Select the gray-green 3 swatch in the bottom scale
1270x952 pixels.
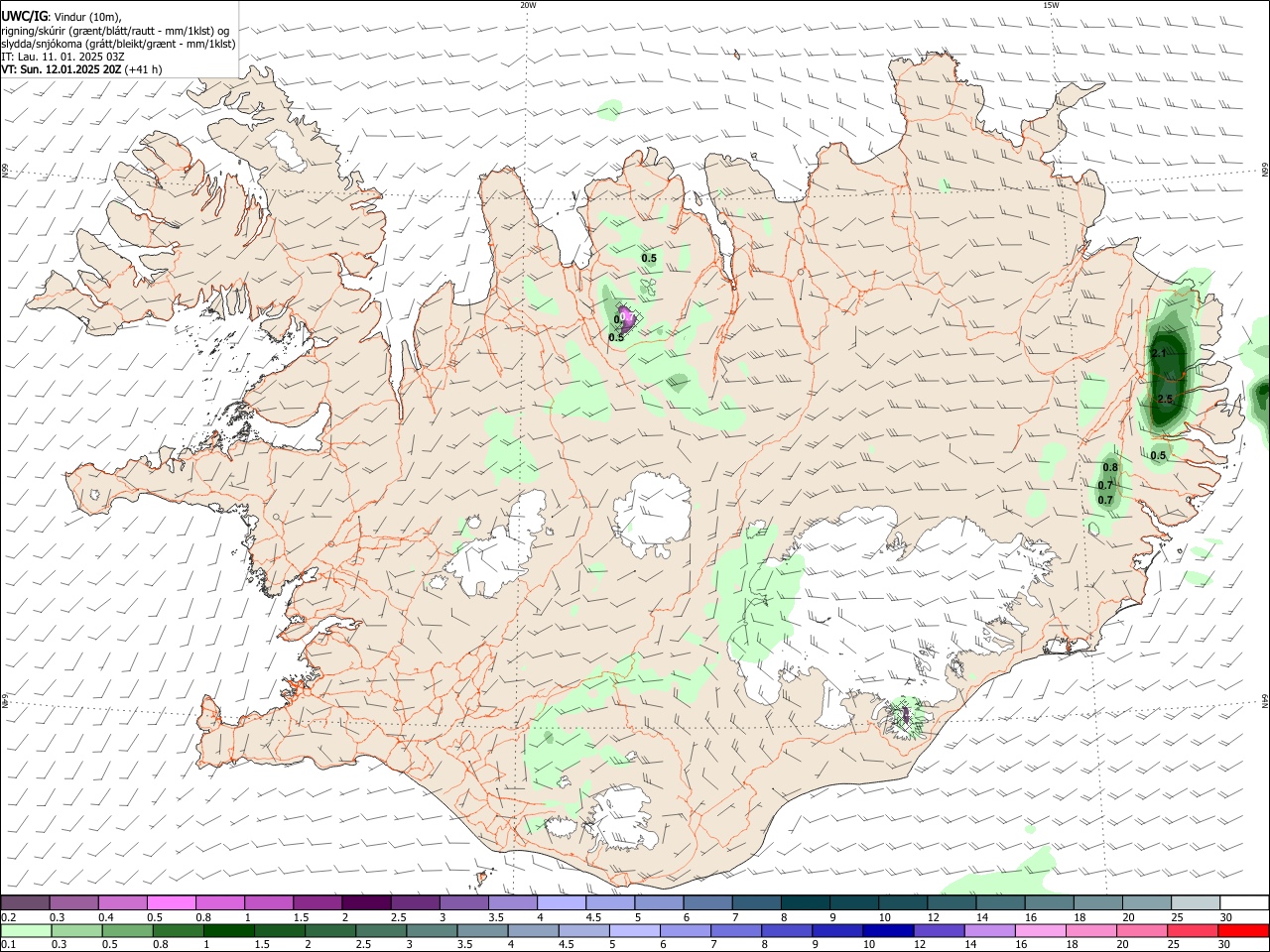pyautogui.click(x=432, y=931)
